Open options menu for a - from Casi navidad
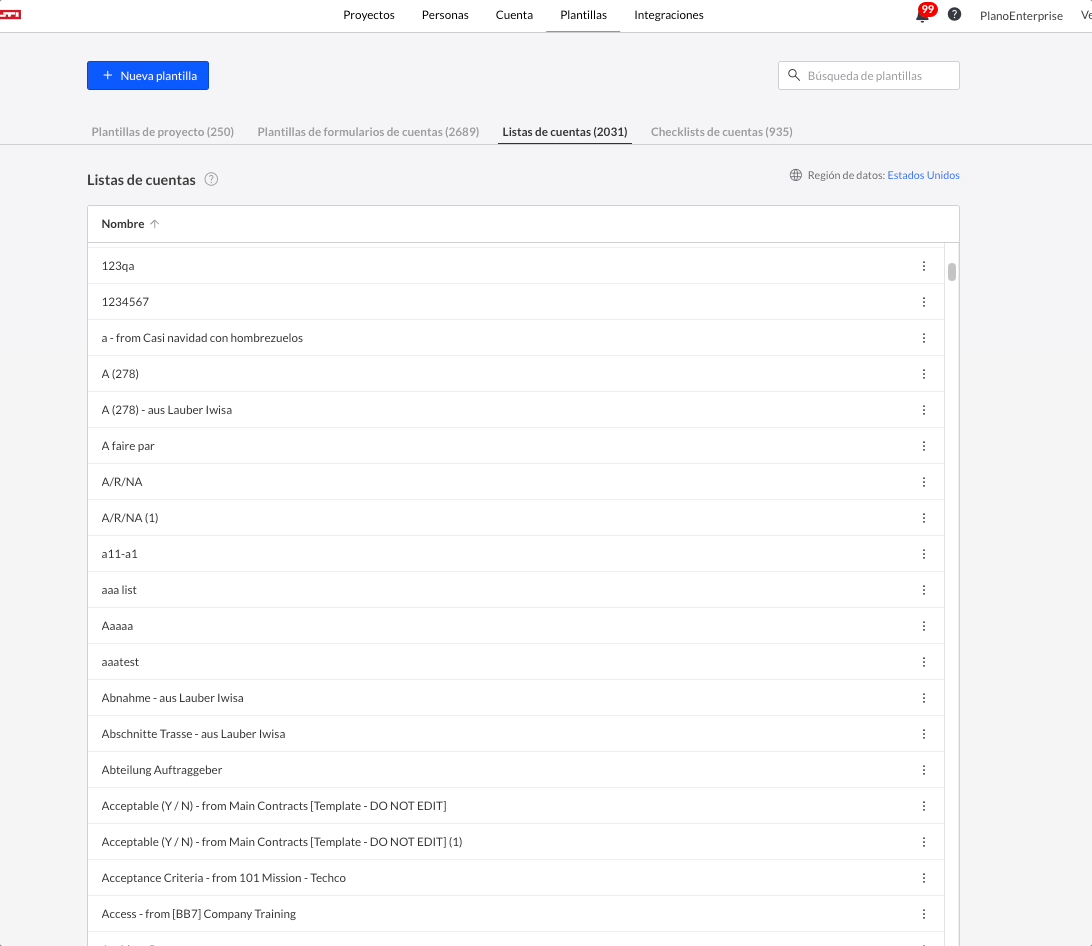Screen dimensions: 1092x946 pyautogui.click(x=923, y=338)
